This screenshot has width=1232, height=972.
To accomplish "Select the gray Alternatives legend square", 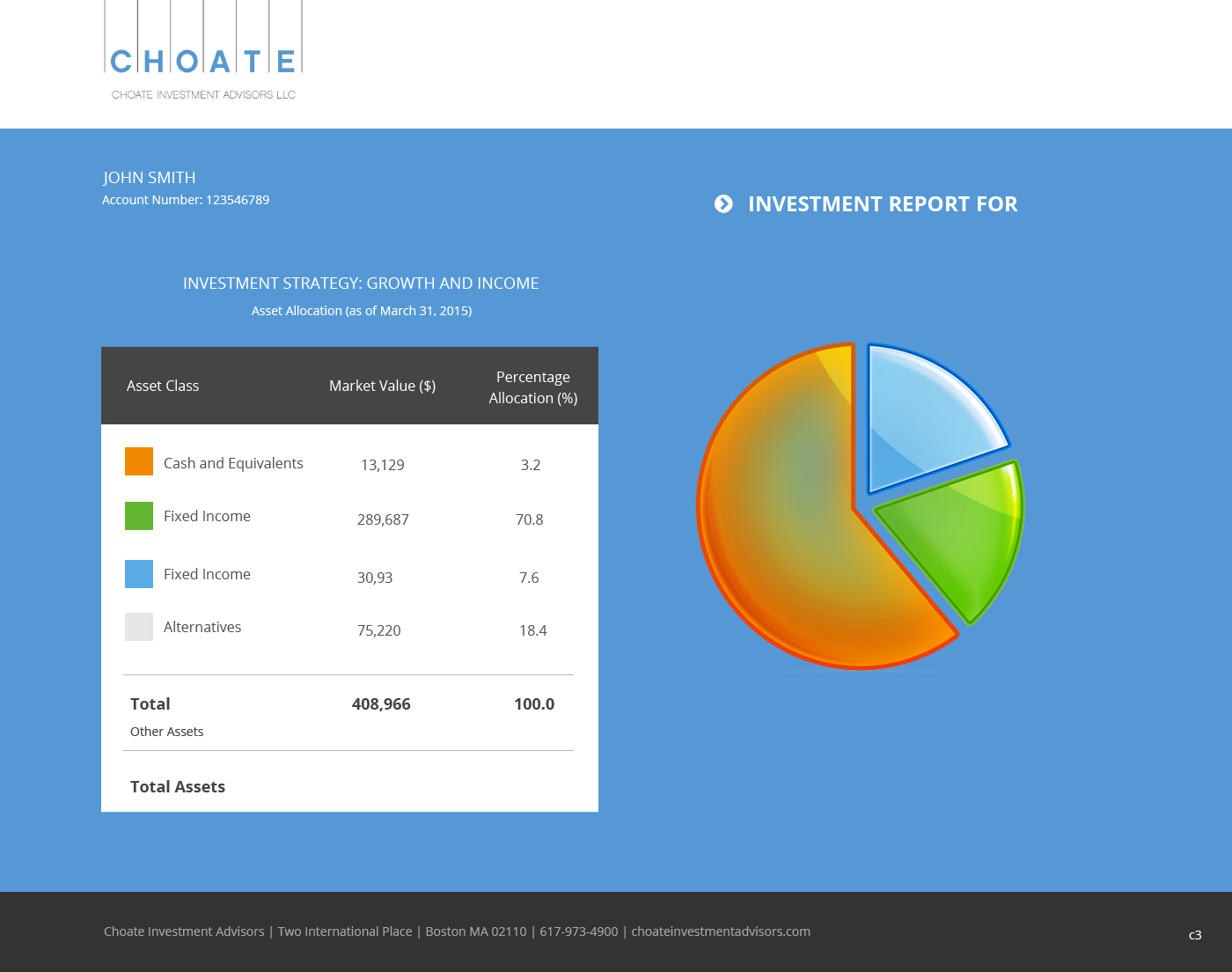I will [139, 626].
